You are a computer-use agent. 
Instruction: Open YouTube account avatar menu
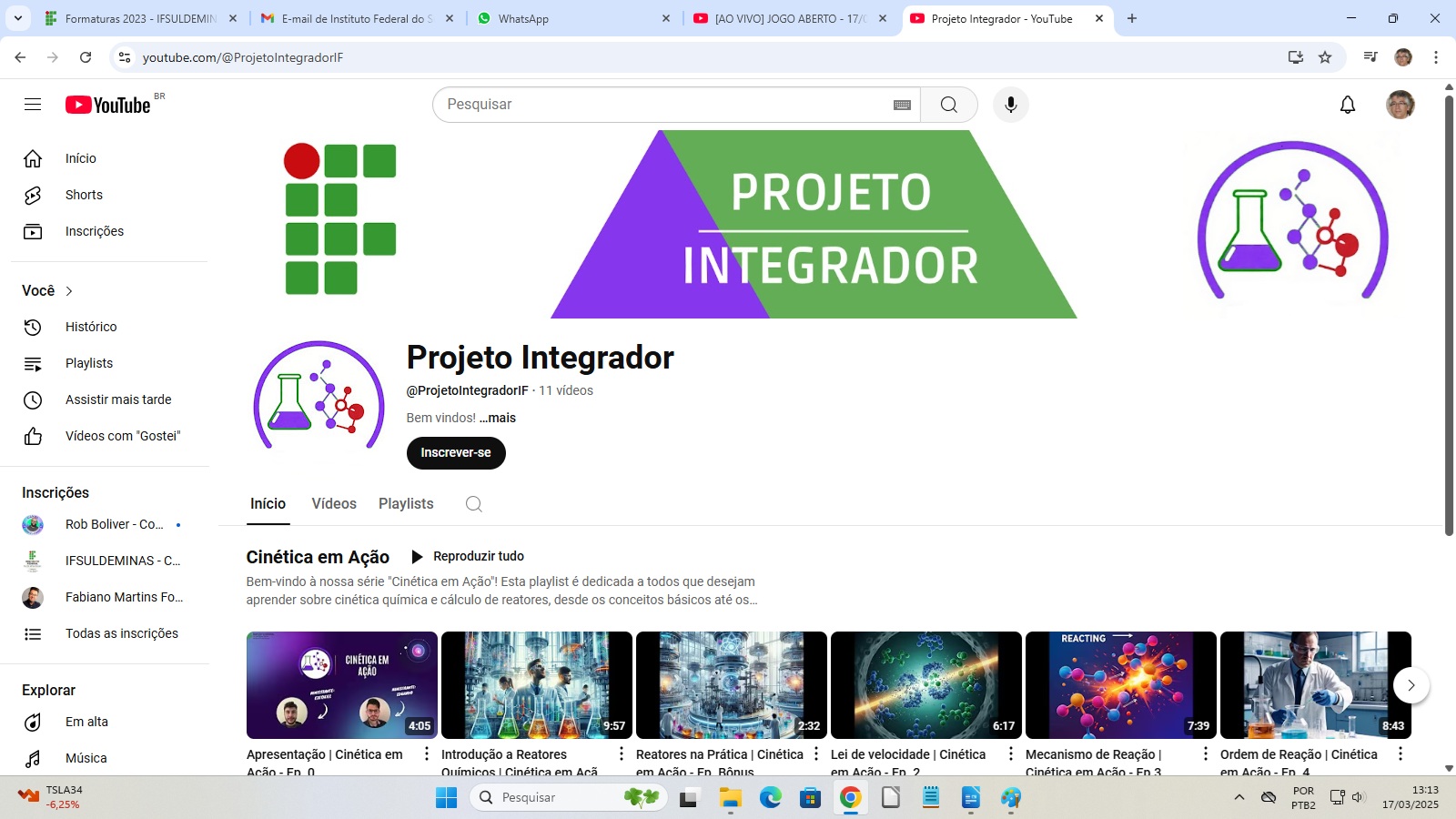coord(1400,105)
